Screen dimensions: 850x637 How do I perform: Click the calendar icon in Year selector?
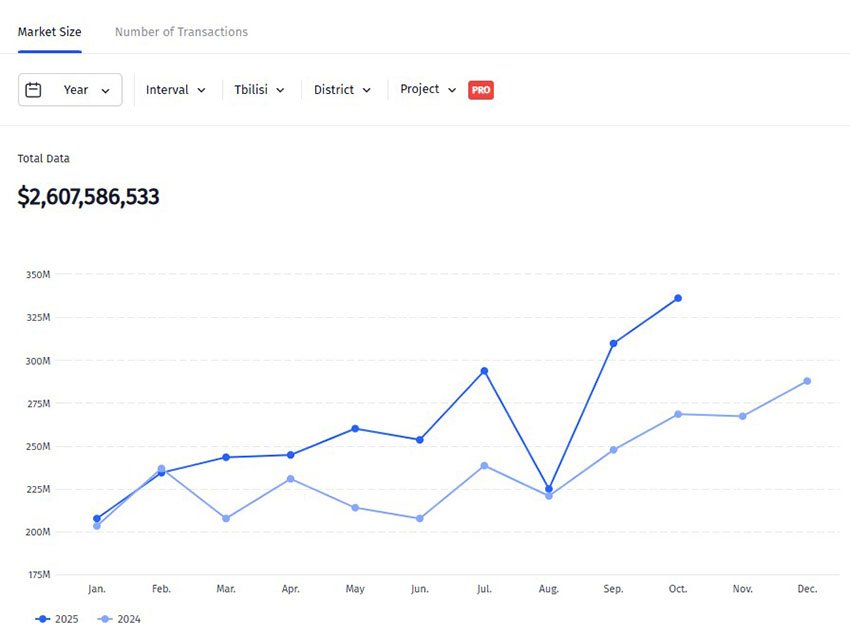click(33, 90)
